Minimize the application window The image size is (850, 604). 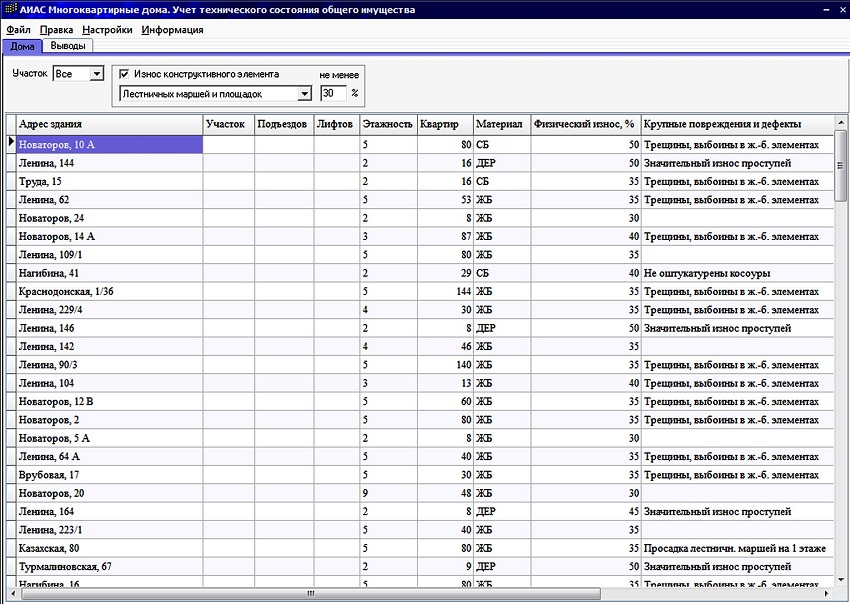click(x=827, y=10)
